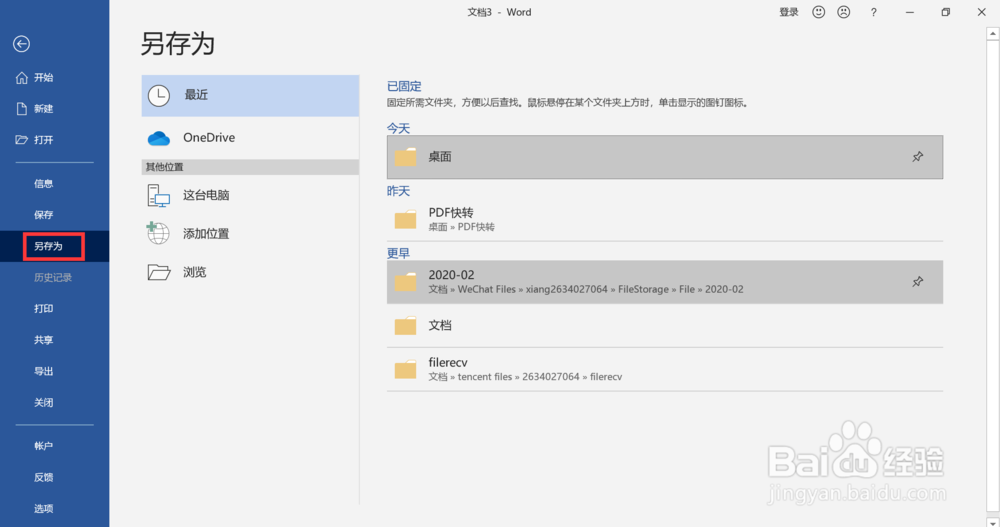1000x527 pixels.
Task: Select the 最近 recent locations tab
Action: tap(250, 95)
